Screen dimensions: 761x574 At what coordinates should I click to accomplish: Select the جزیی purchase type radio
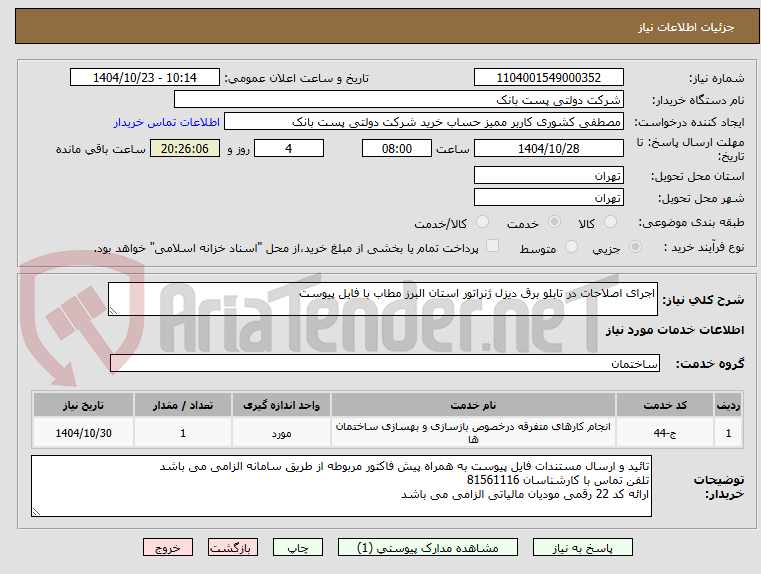pyautogui.click(x=635, y=247)
